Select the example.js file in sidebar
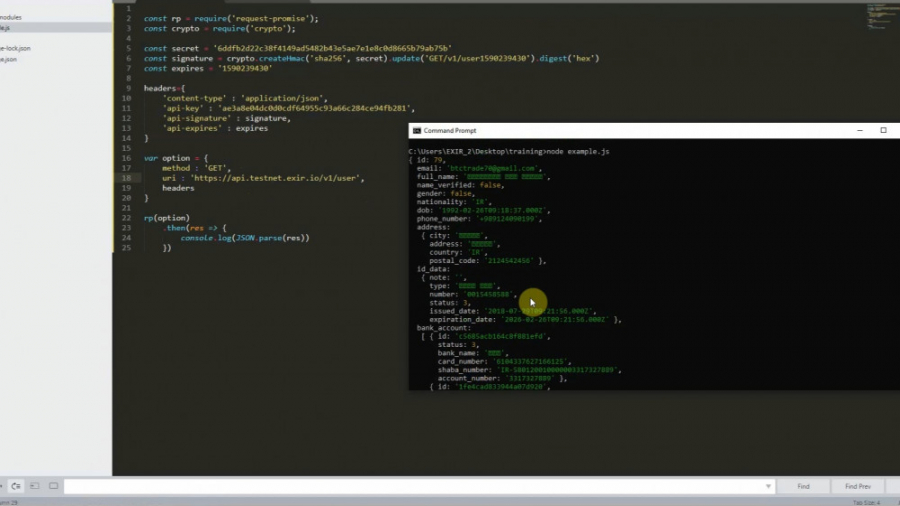The width and height of the screenshot is (900, 506). click(x=5, y=28)
